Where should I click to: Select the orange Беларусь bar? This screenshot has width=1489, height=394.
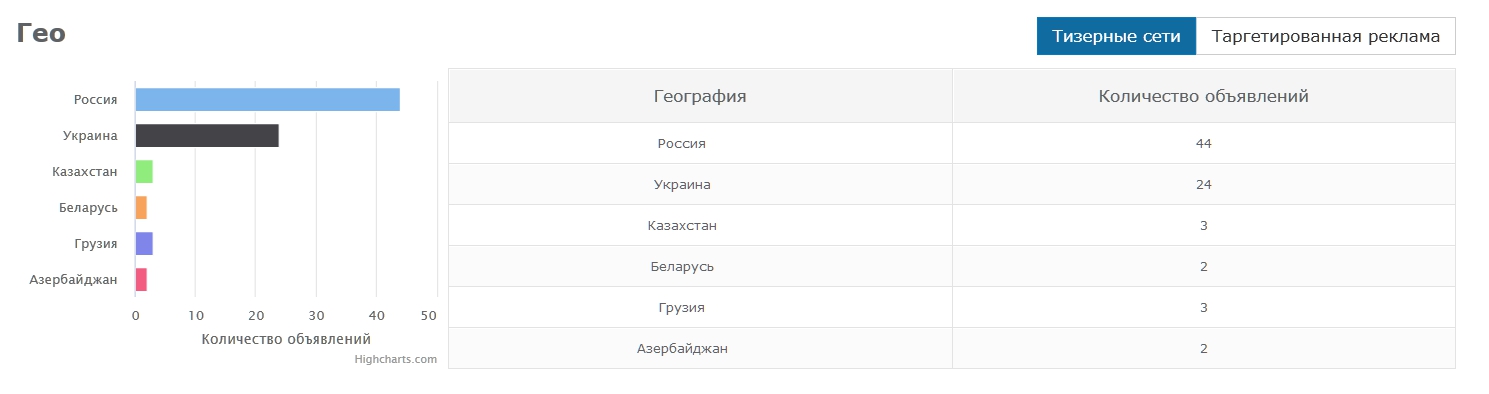pos(141,208)
